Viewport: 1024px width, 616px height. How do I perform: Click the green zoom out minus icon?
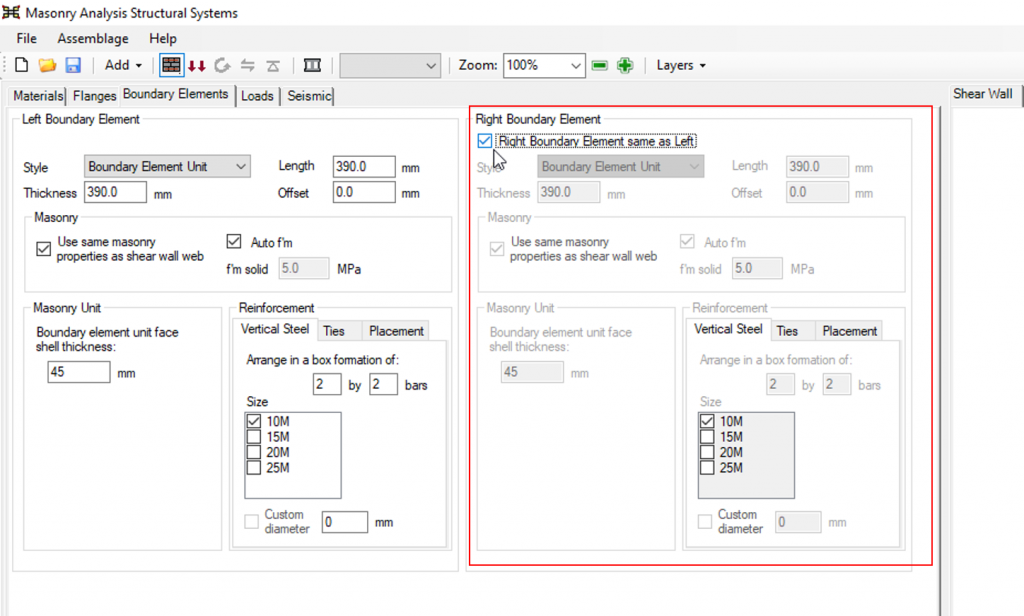(x=600, y=65)
